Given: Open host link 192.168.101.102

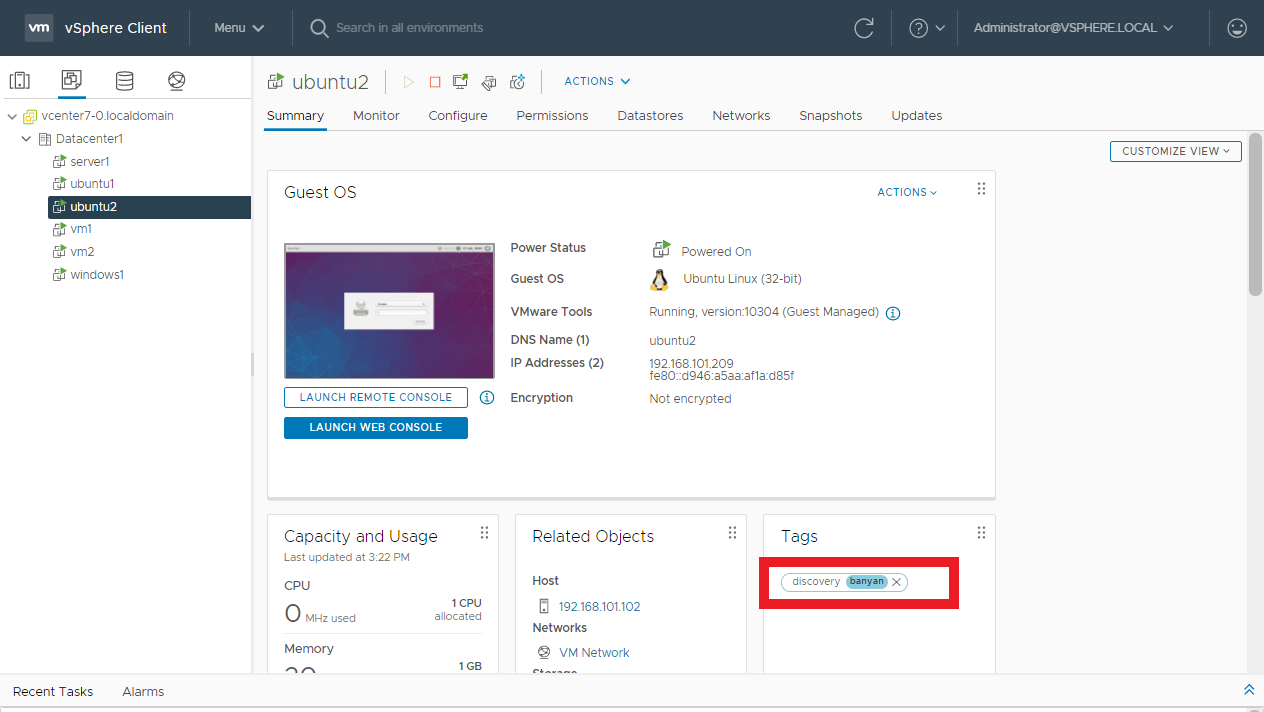Looking at the screenshot, I should tap(599, 606).
